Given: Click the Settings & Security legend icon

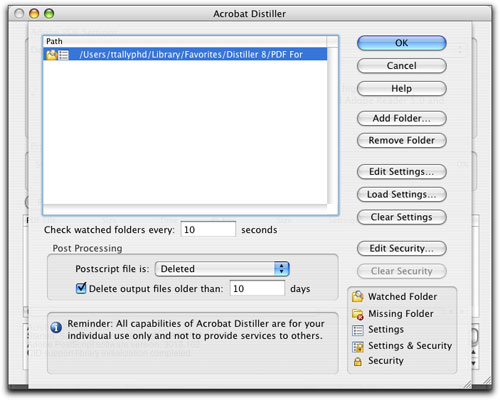Looking at the screenshot, I should point(358,347).
